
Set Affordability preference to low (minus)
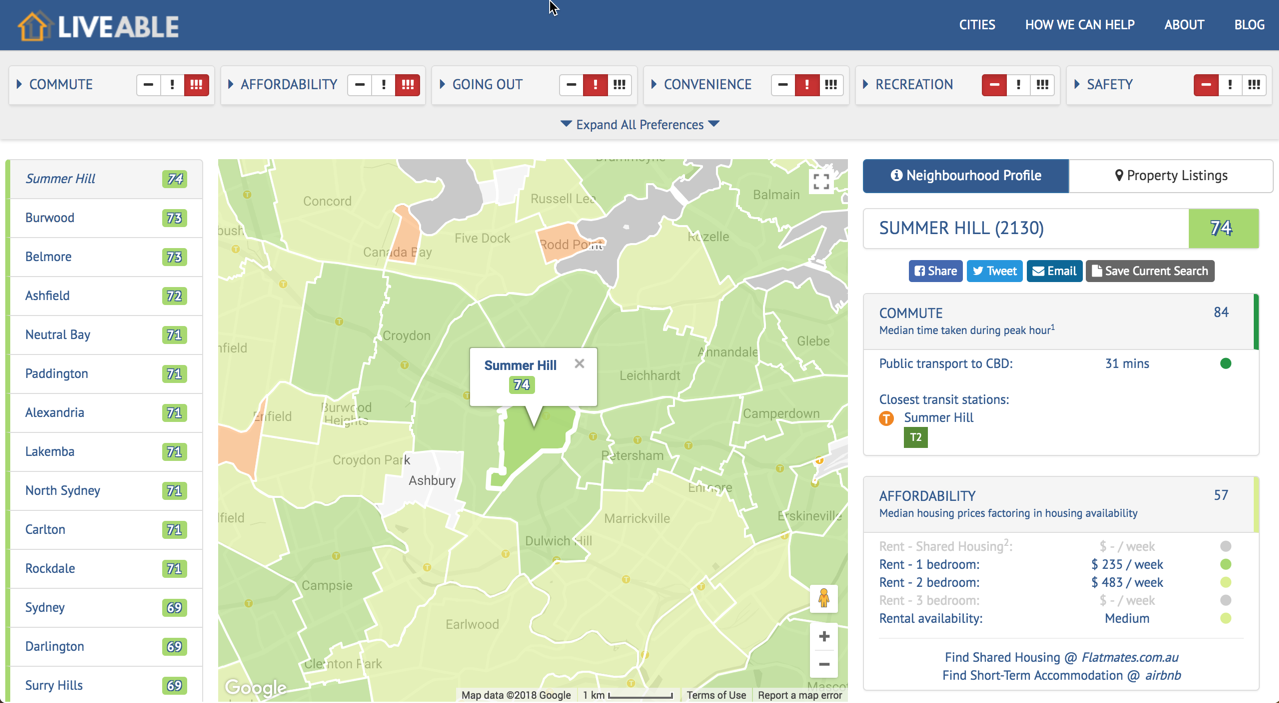[360, 85]
